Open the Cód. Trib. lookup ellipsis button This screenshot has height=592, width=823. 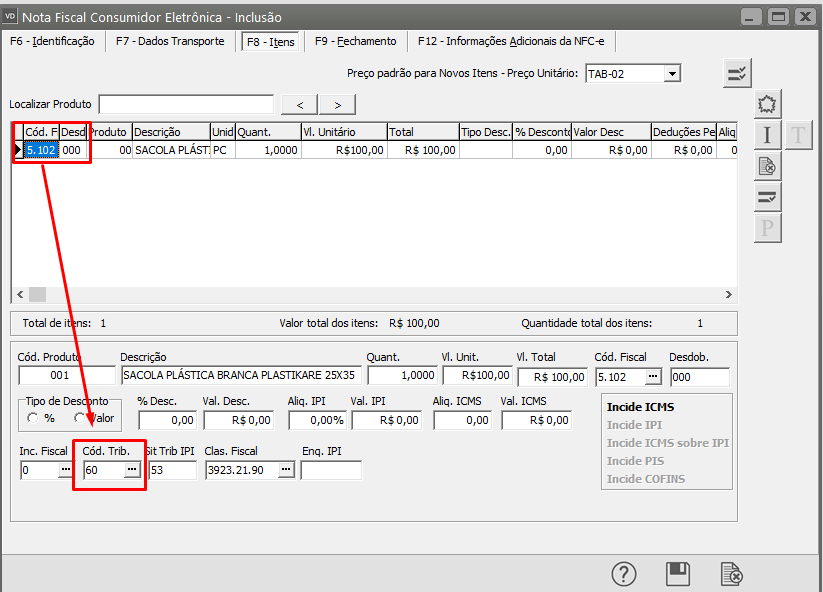tap(131, 470)
